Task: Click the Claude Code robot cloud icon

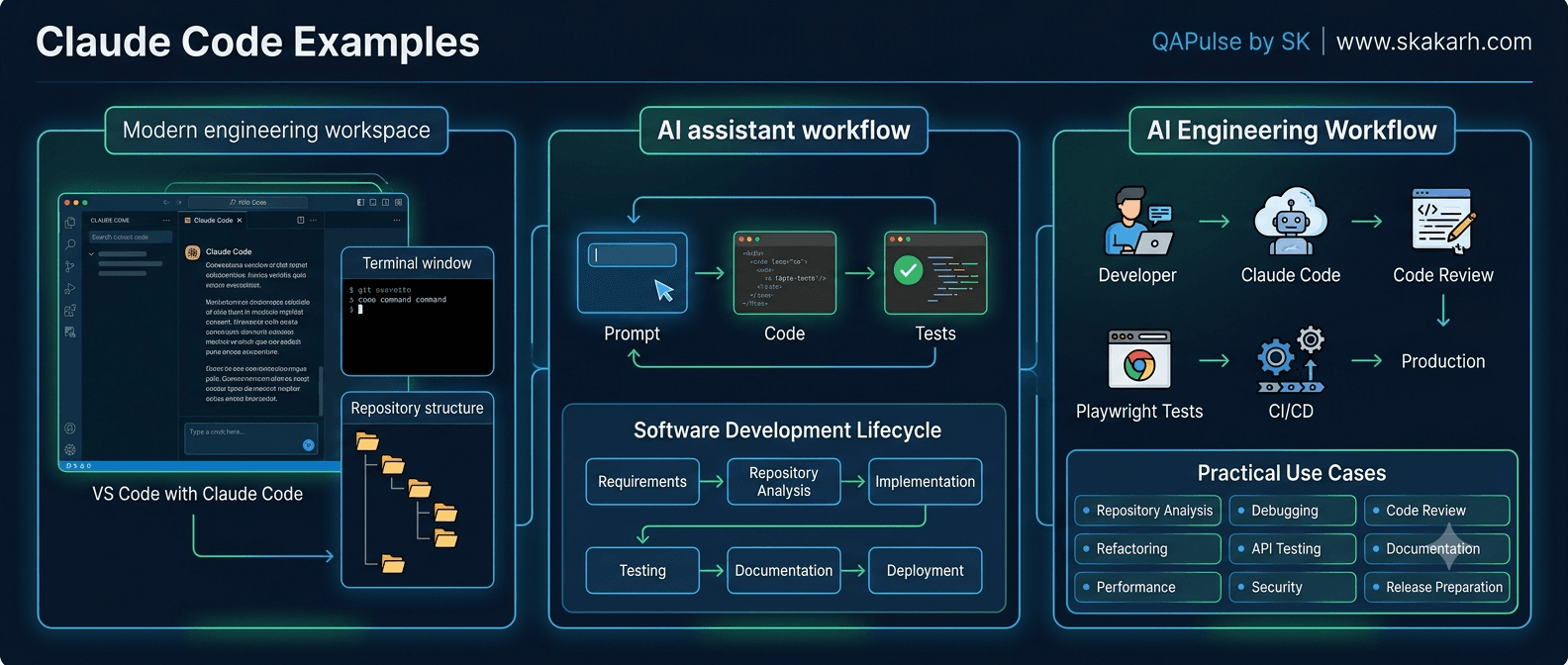Action: coord(1290,222)
